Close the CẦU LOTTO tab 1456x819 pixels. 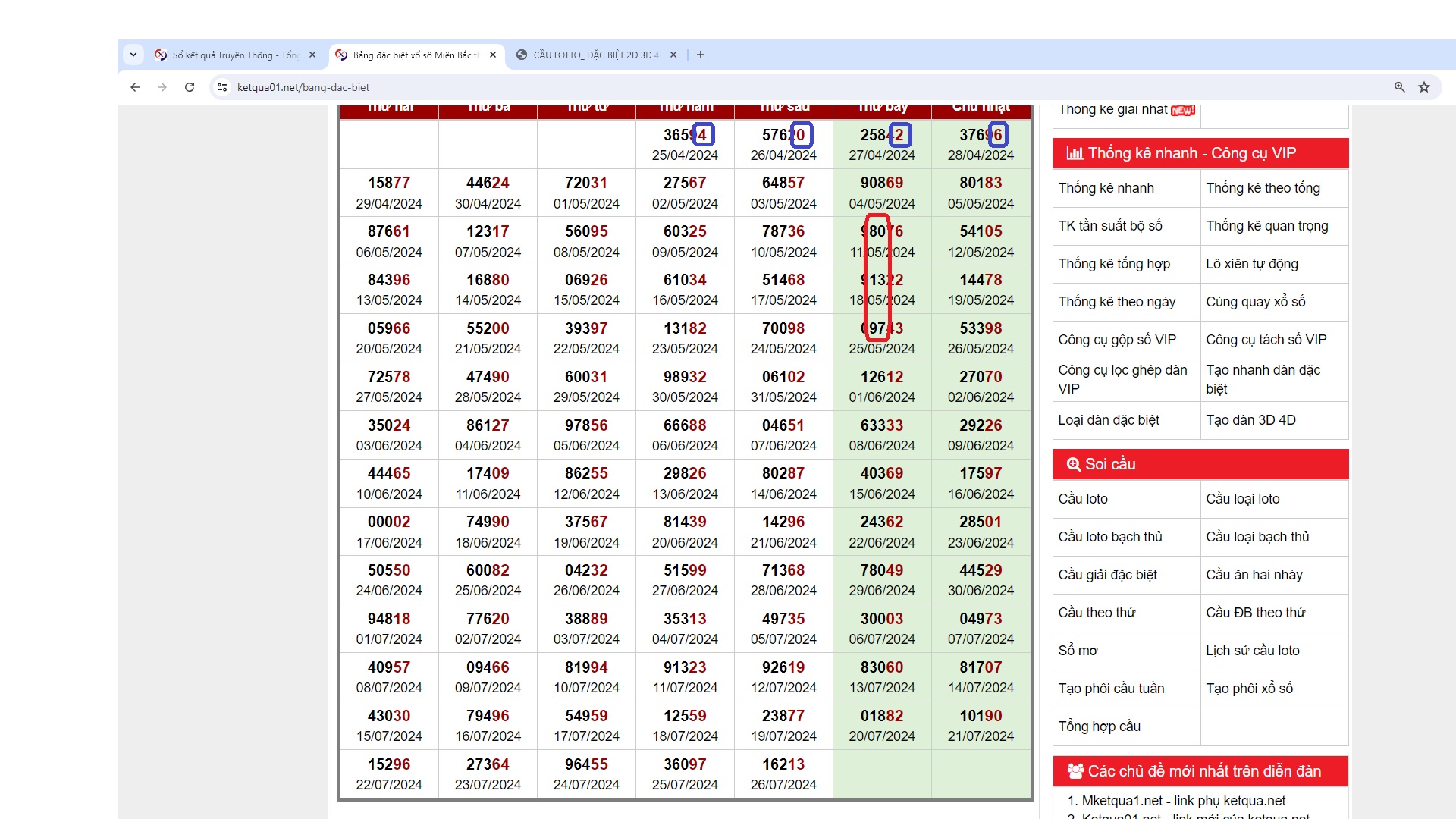pos(673,55)
